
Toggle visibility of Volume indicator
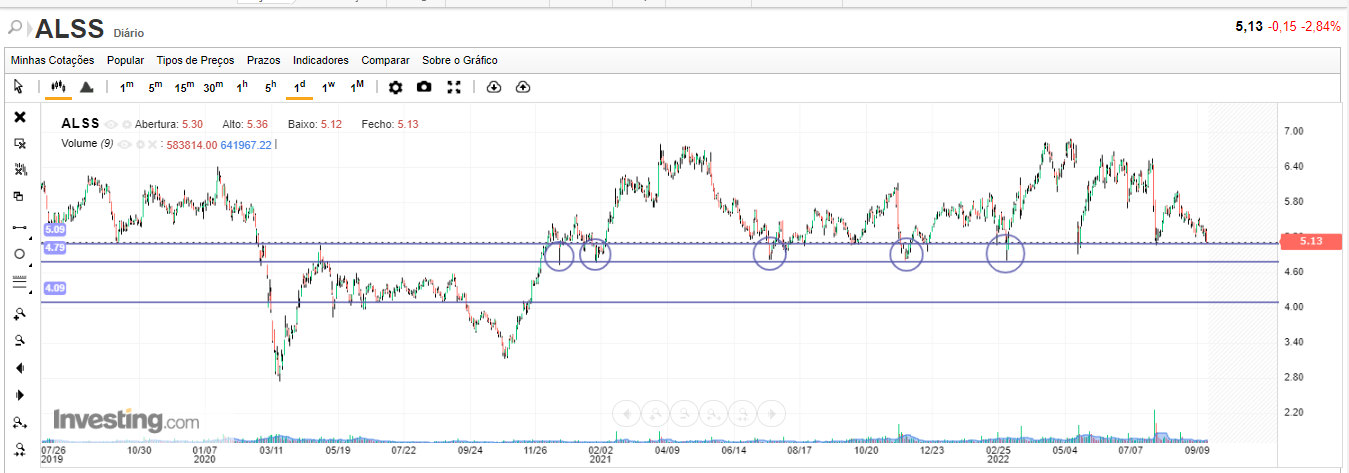click(123, 144)
